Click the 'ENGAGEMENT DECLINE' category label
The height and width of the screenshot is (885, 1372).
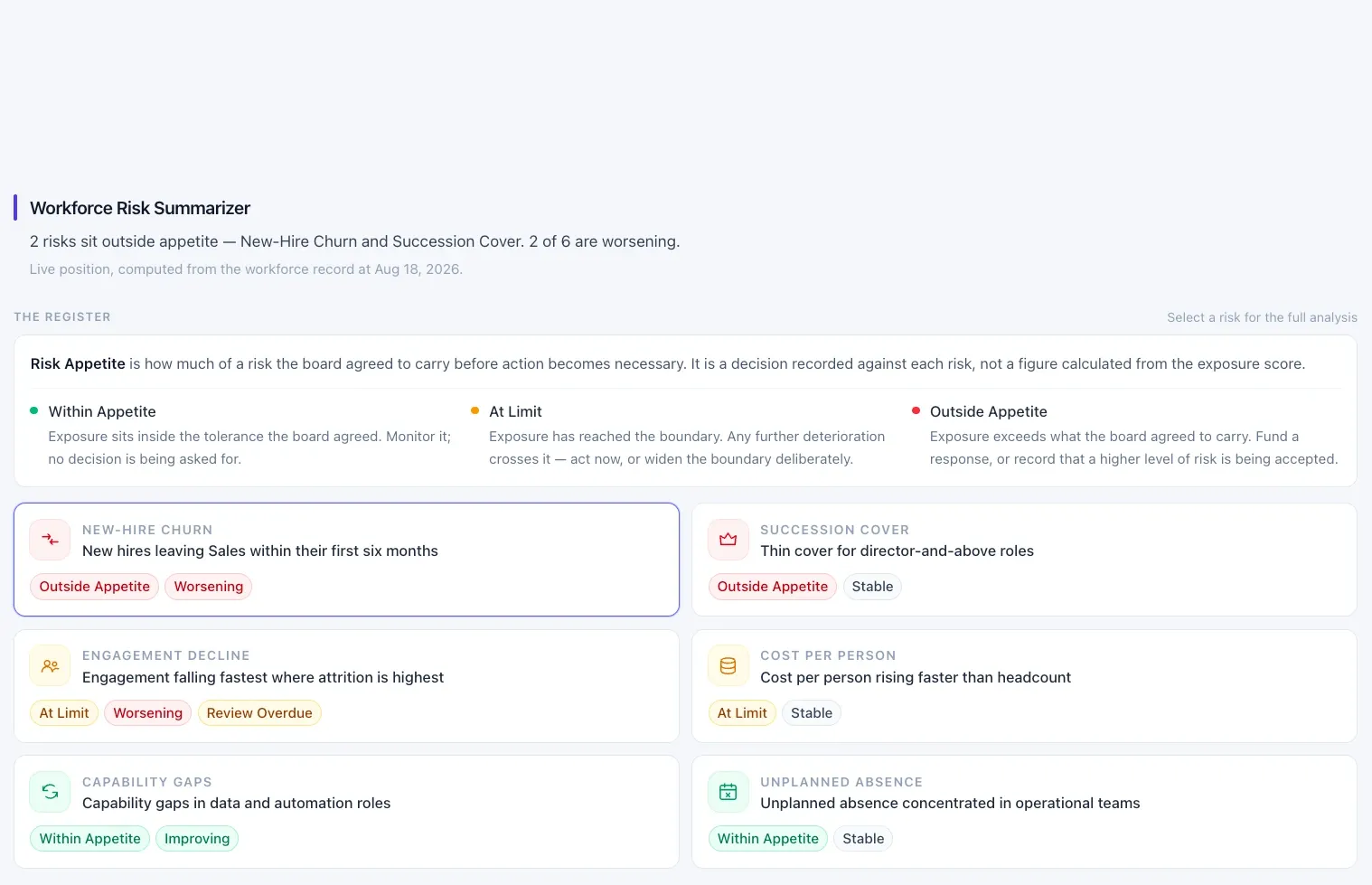[x=166, y=655]
